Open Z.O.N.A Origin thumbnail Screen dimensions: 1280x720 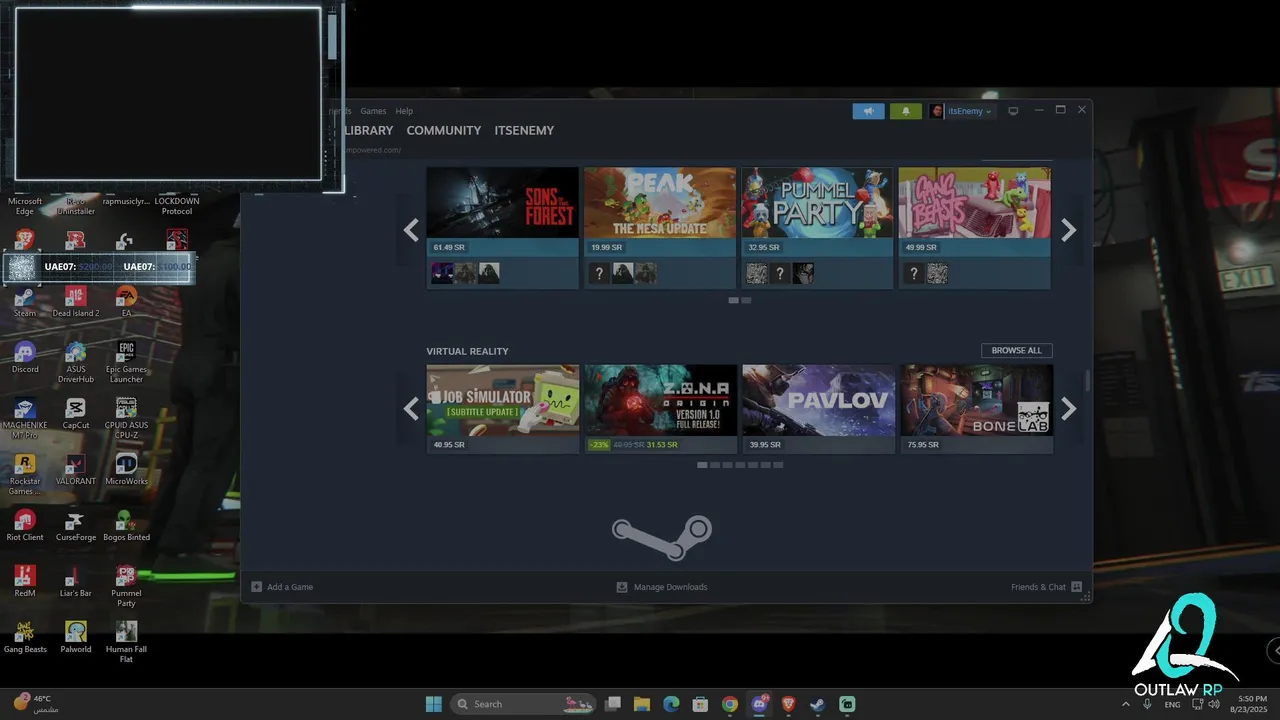[660, 400]
